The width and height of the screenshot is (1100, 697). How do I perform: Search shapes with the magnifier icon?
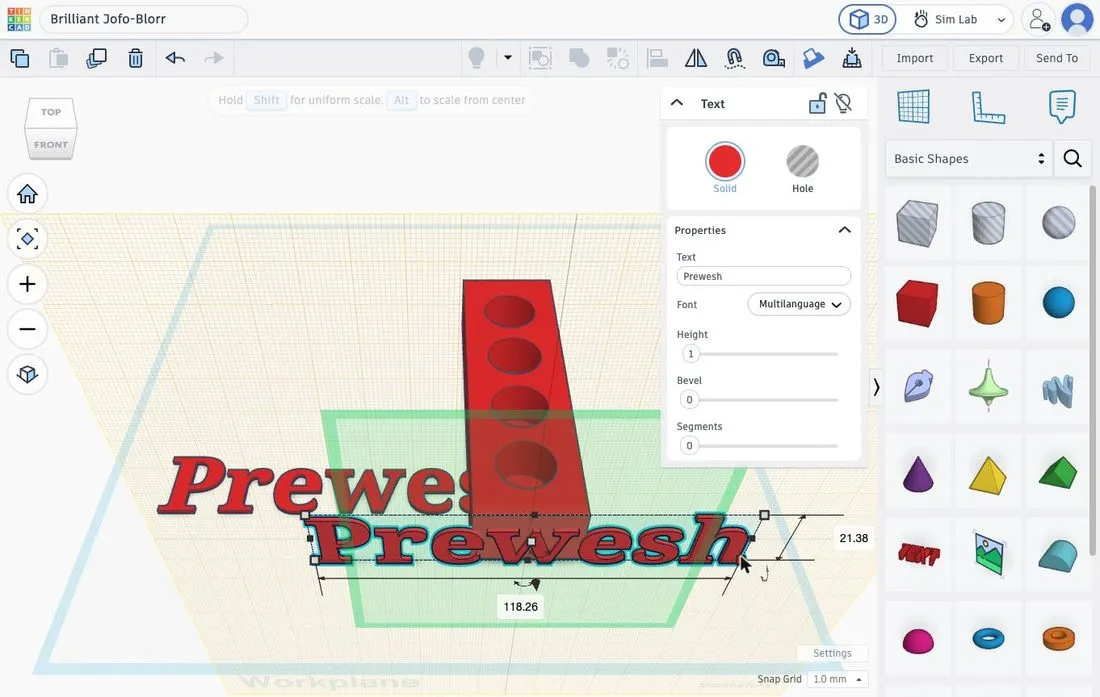coord(1072,158)
